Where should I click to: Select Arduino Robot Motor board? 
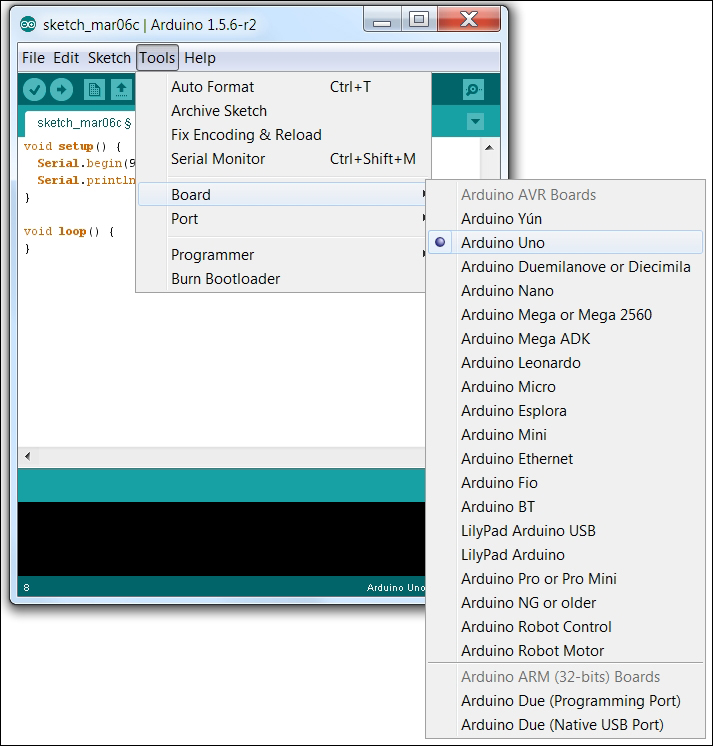565,650
